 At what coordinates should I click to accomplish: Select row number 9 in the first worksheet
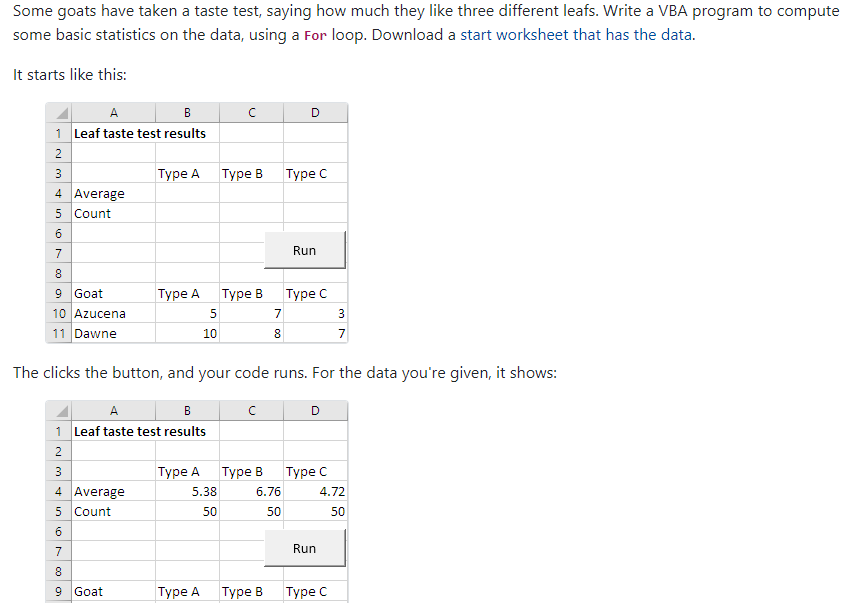pos(58,293)
